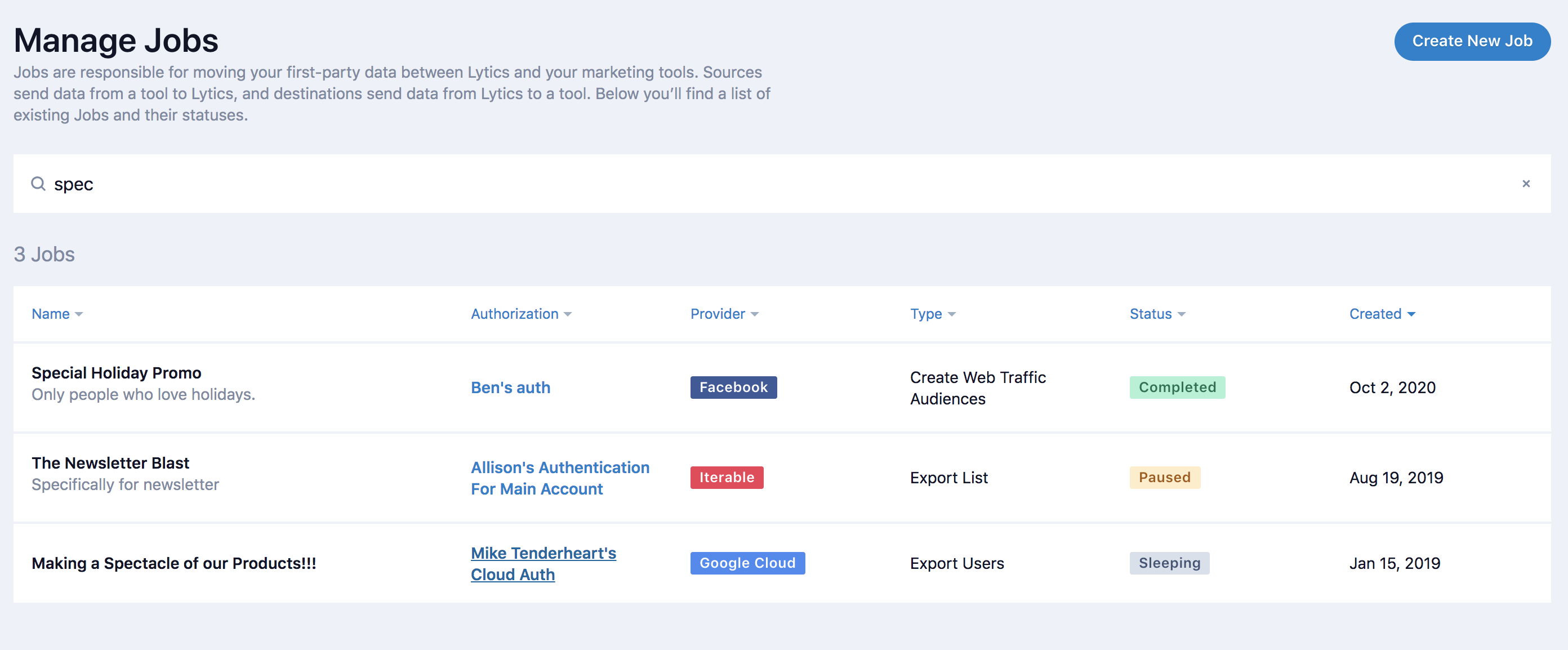Screen dimensions: 1568x650
Task: Click the Iterable provider badge
Action: coord(726,478)
